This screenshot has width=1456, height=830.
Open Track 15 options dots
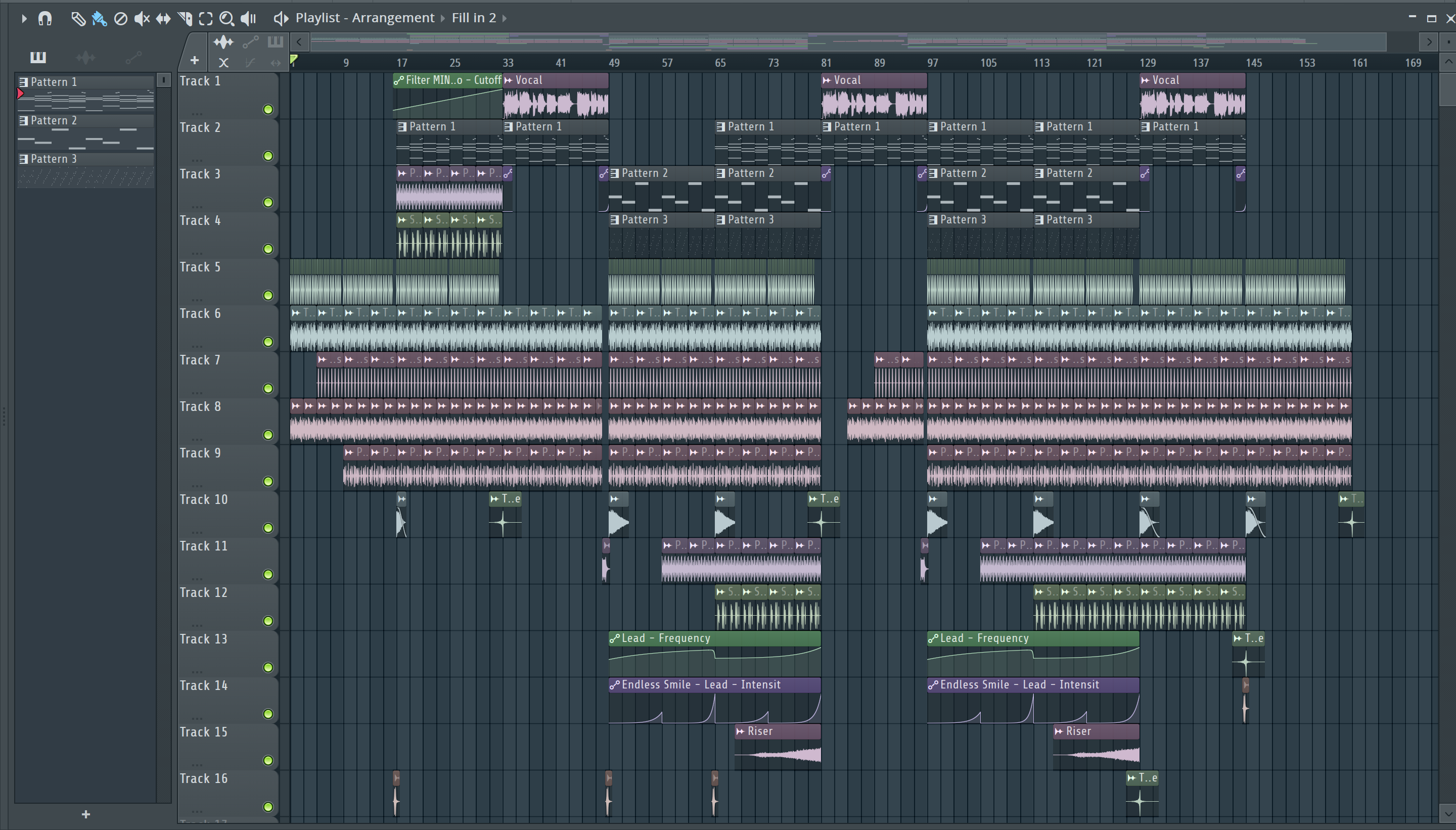[x=197, y=764]
